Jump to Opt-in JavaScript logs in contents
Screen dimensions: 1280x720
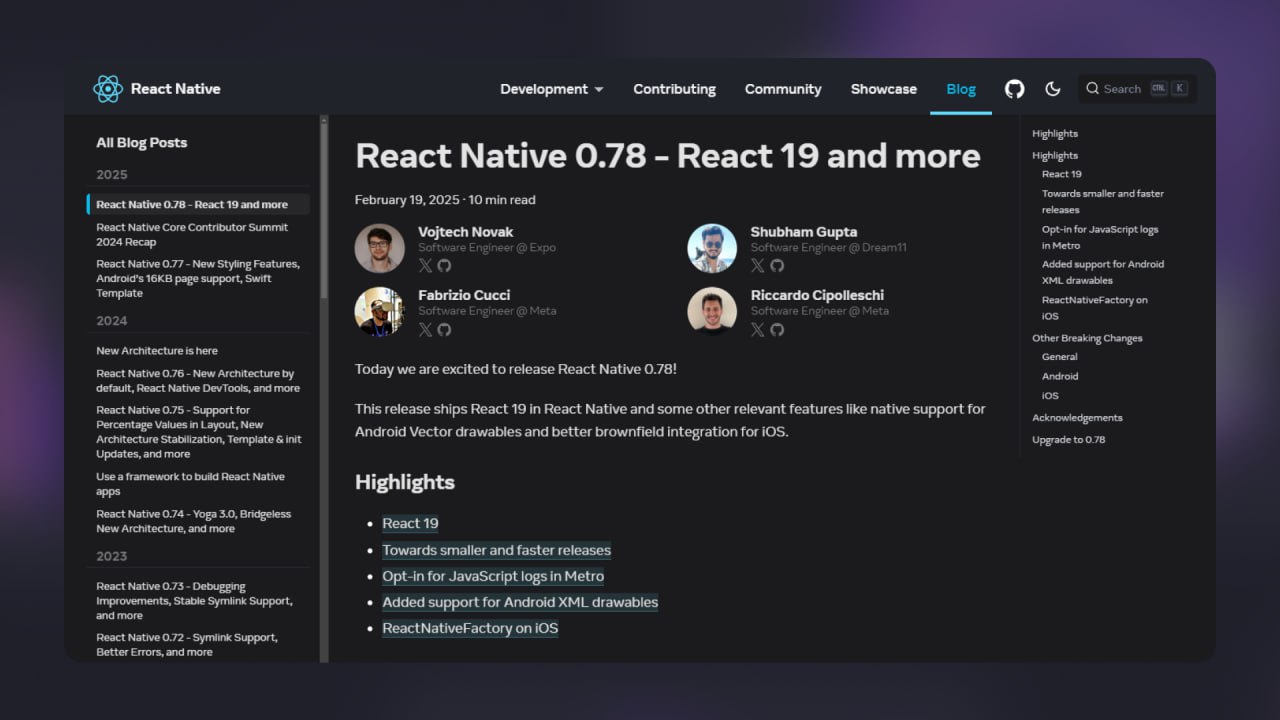(1100, 237)
